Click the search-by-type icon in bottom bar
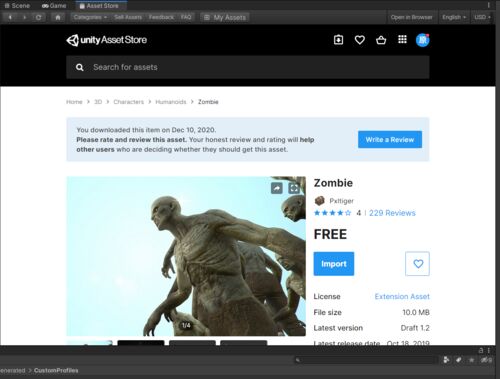The image size is (500, 379). pyautogui.click(x=446, y=360)
